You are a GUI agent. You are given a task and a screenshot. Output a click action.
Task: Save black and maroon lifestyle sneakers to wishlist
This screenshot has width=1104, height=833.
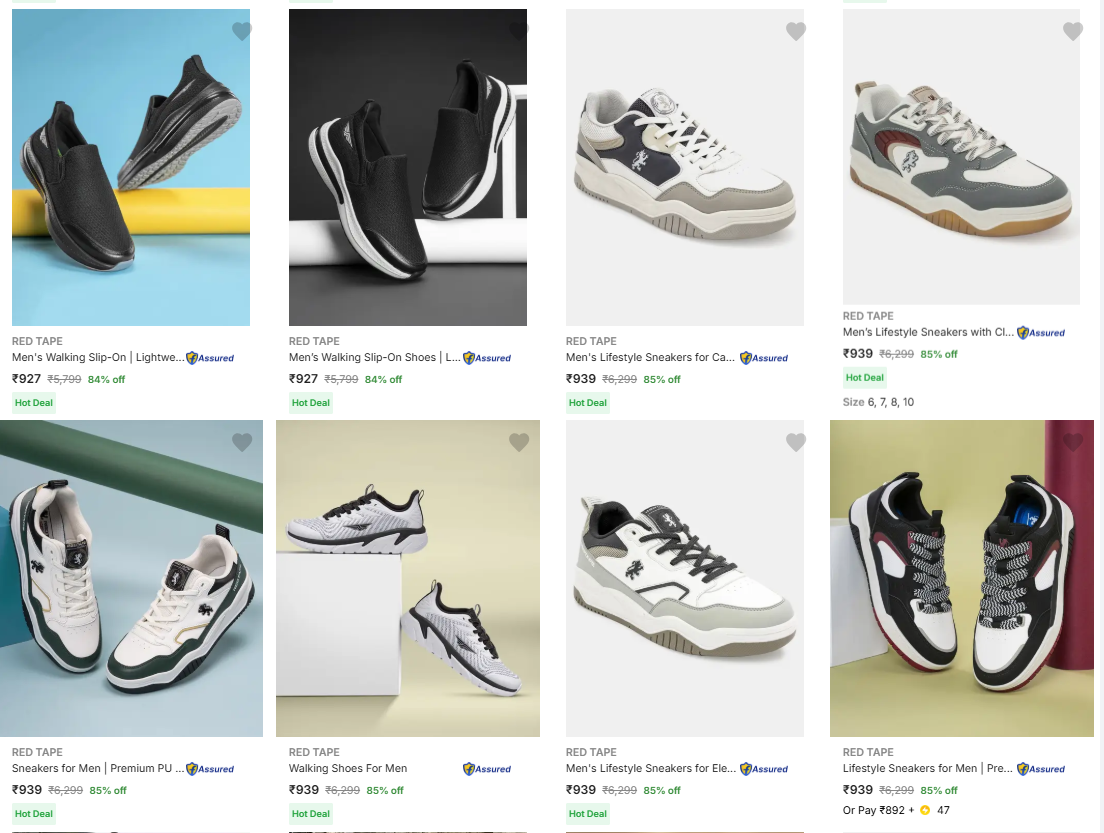(1073, 442)
